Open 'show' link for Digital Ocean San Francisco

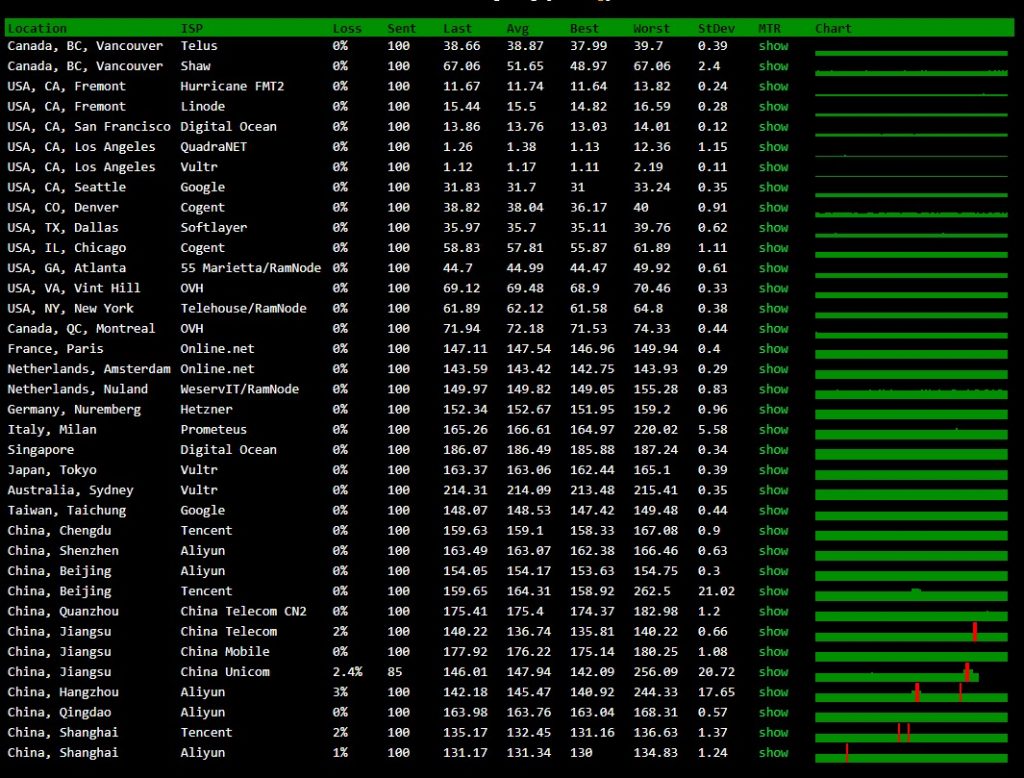[773, 127]
